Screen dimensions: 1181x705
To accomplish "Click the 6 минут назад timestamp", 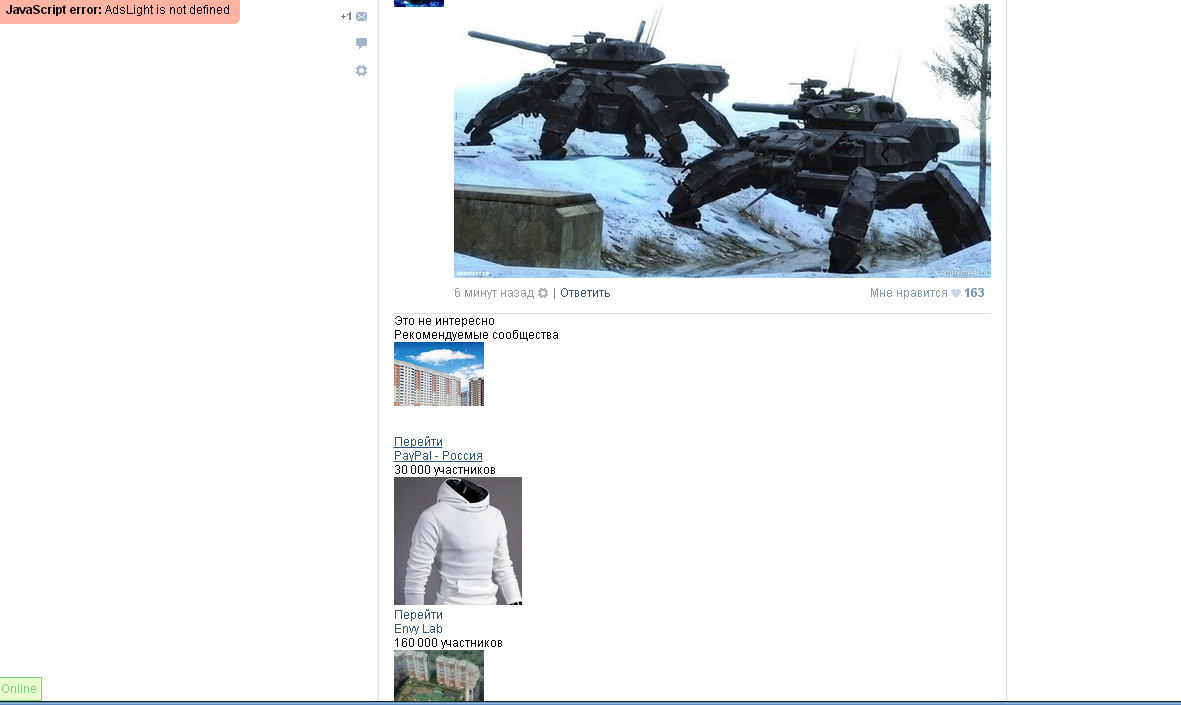I will (x=494, y=293).
